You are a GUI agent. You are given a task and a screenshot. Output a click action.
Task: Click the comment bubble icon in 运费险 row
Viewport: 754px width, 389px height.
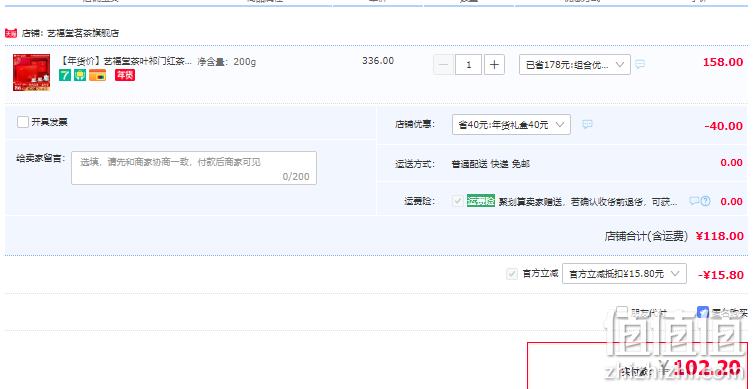click(x=694, y=201)
